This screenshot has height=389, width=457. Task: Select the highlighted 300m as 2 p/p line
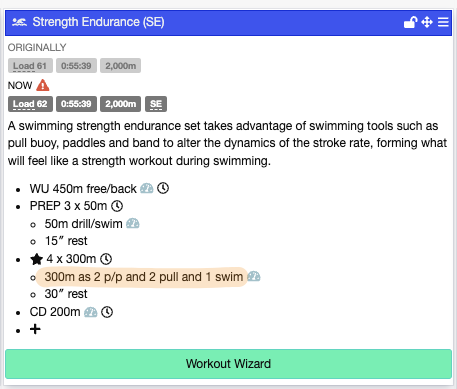point(142,277)
